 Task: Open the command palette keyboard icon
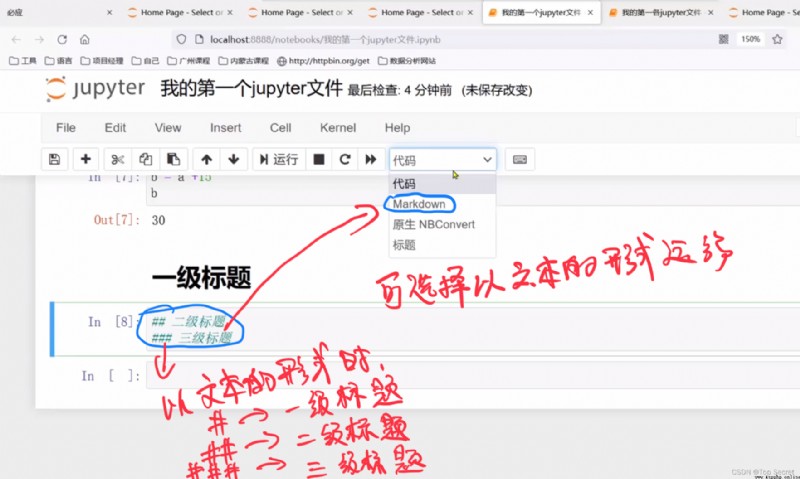520,160
